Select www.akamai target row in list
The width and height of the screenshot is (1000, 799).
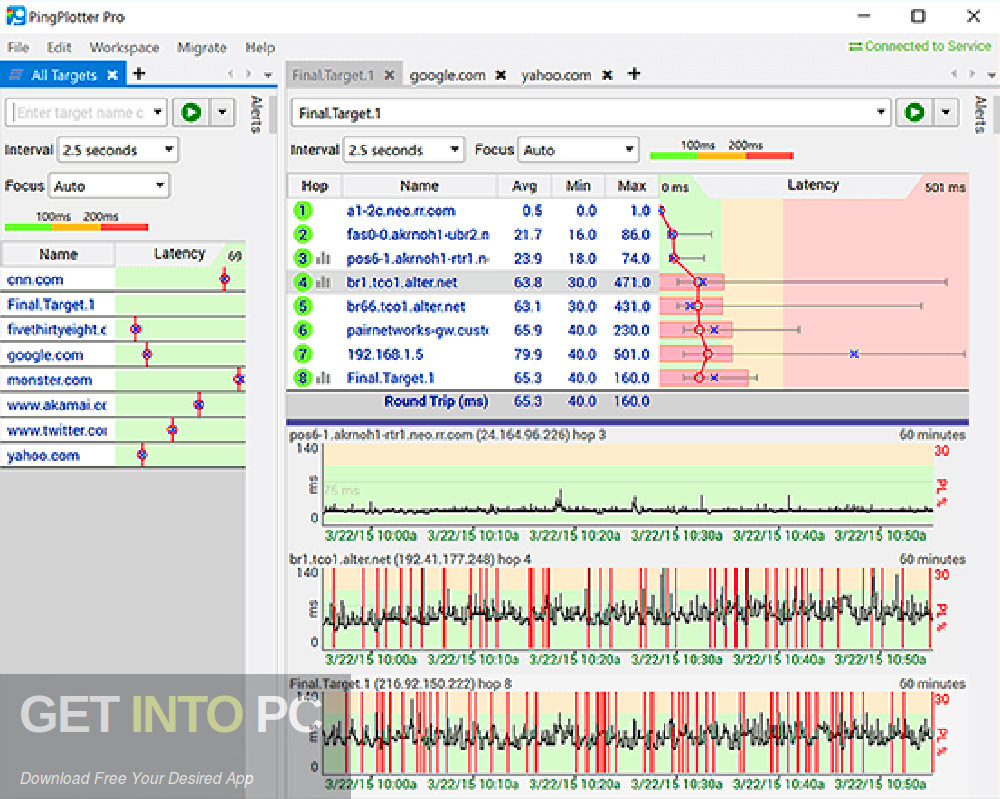124,405
